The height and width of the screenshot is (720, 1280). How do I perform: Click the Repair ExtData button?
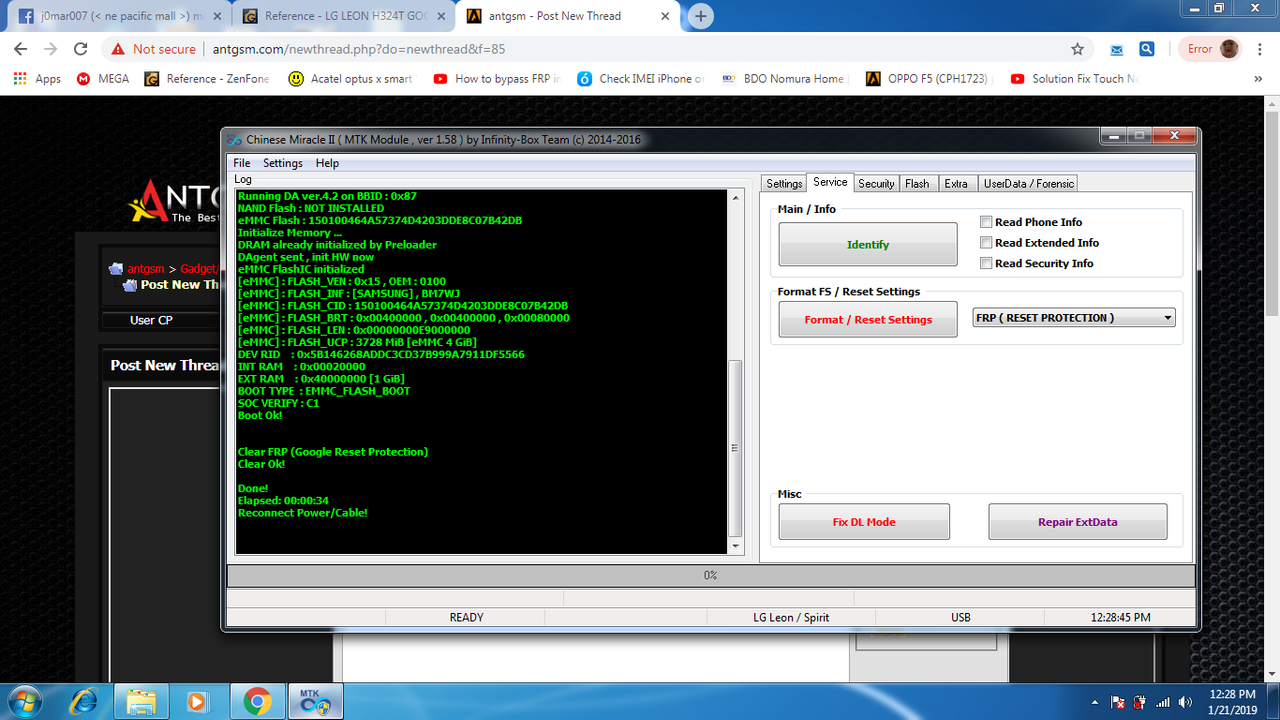pyautogui.click(x=1078, y=522)
